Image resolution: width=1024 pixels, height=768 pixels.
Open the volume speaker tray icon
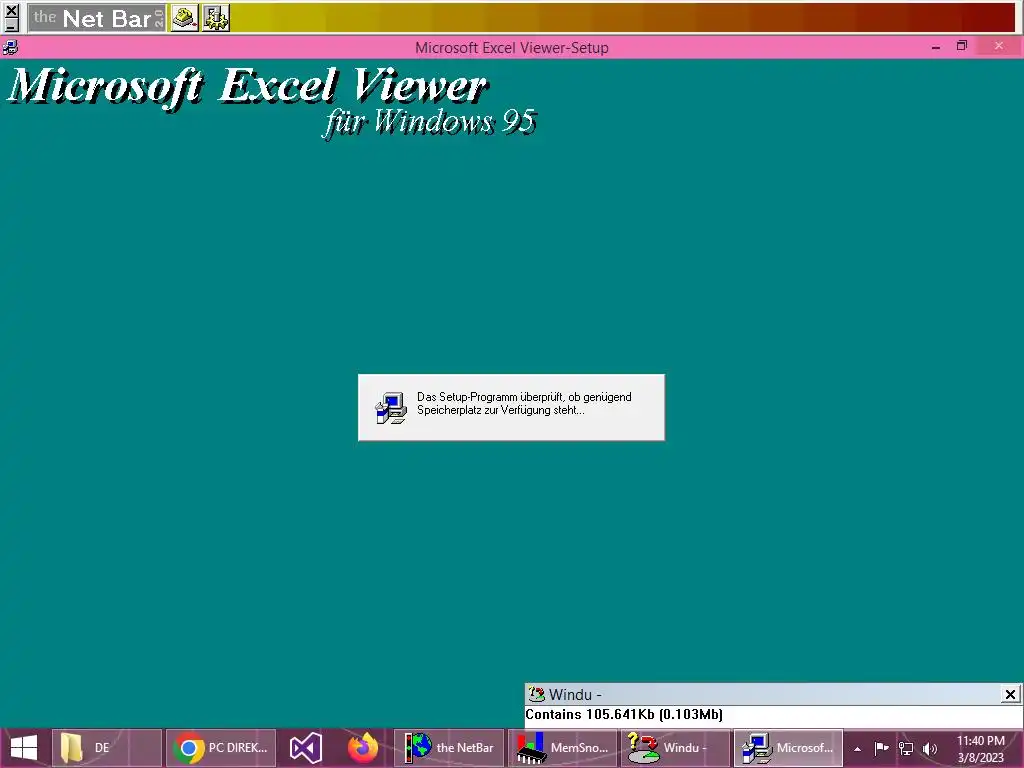click(930, 748)
